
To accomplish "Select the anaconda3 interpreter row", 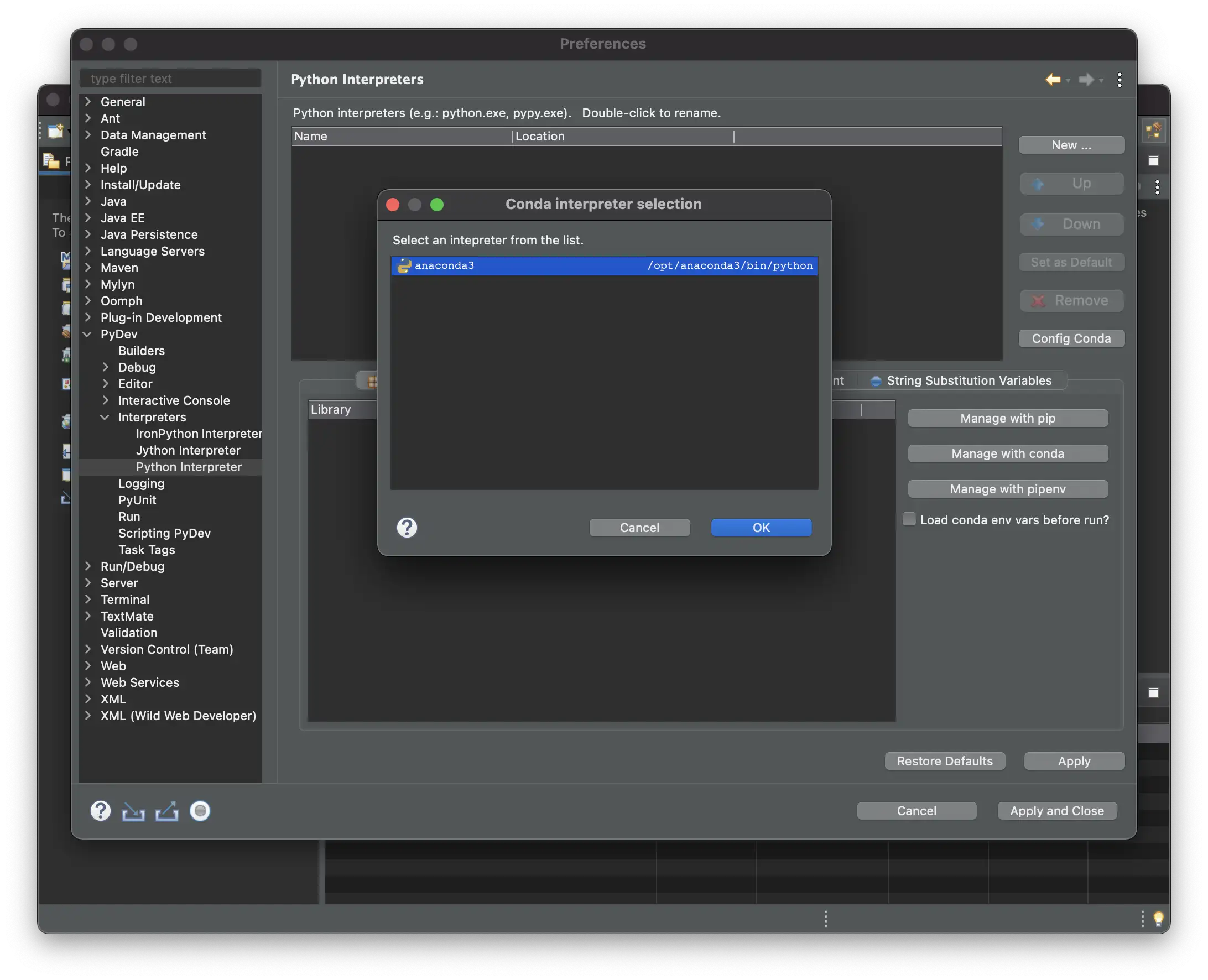I will tap(604, 265).
